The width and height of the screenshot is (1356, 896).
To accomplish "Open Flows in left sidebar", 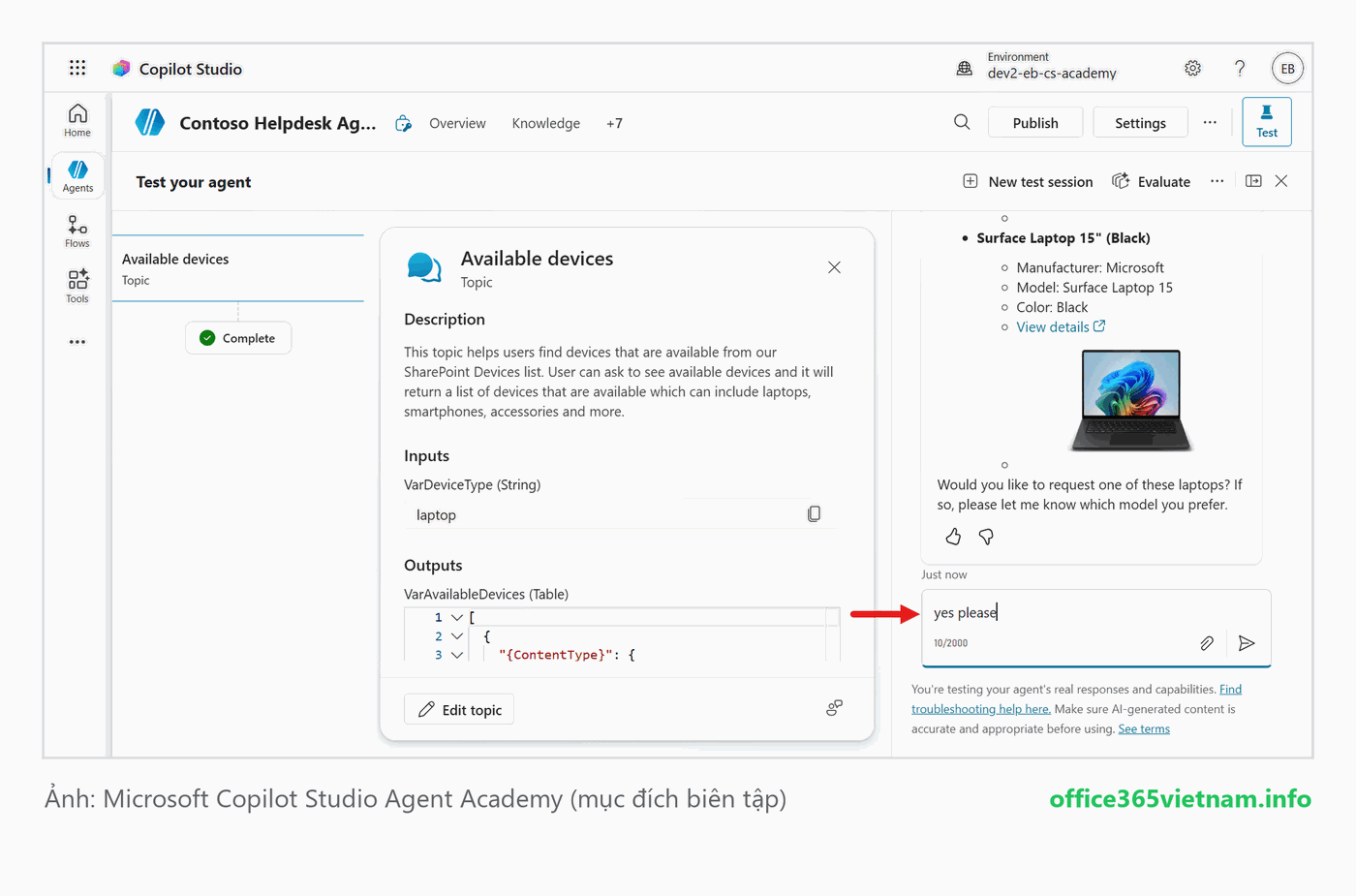I will coord(77,232).
